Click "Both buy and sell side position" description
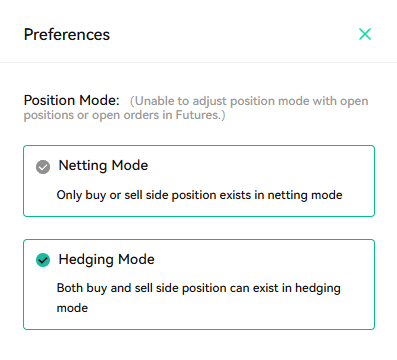Screen dimensions: 397x360 tap(199, 298)
